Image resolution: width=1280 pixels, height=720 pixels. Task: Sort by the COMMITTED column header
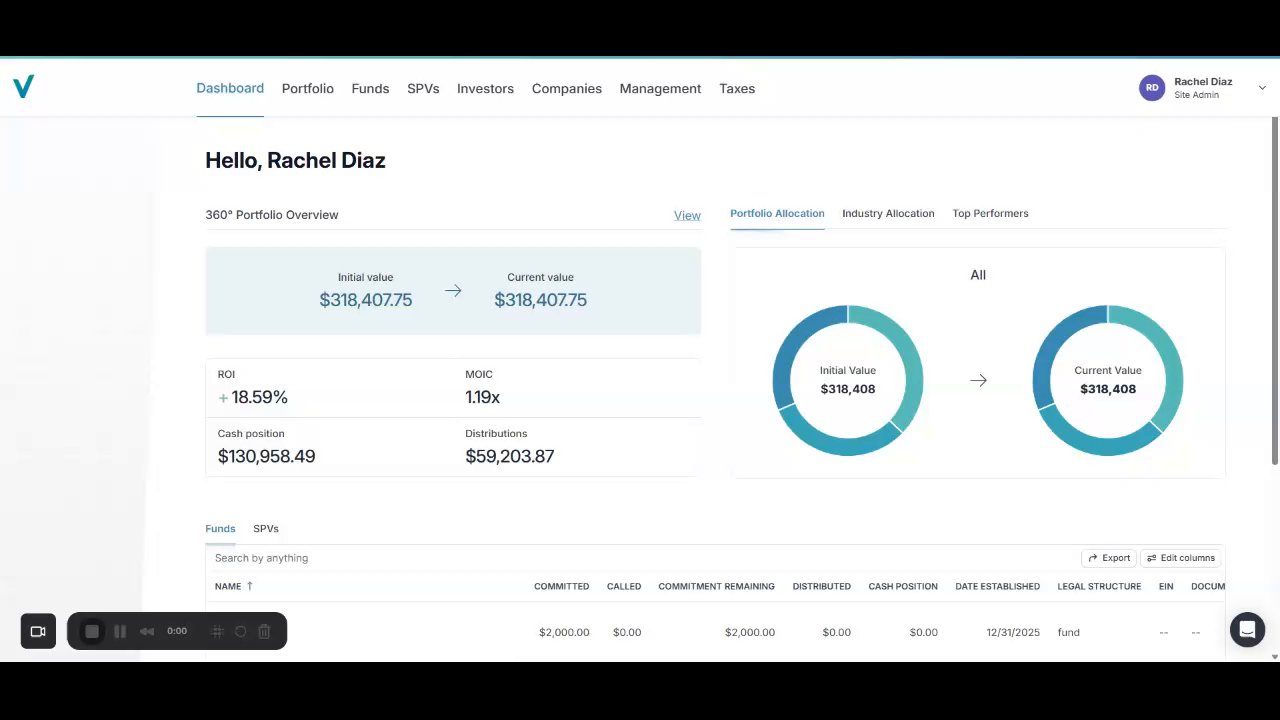click(561, 586)
